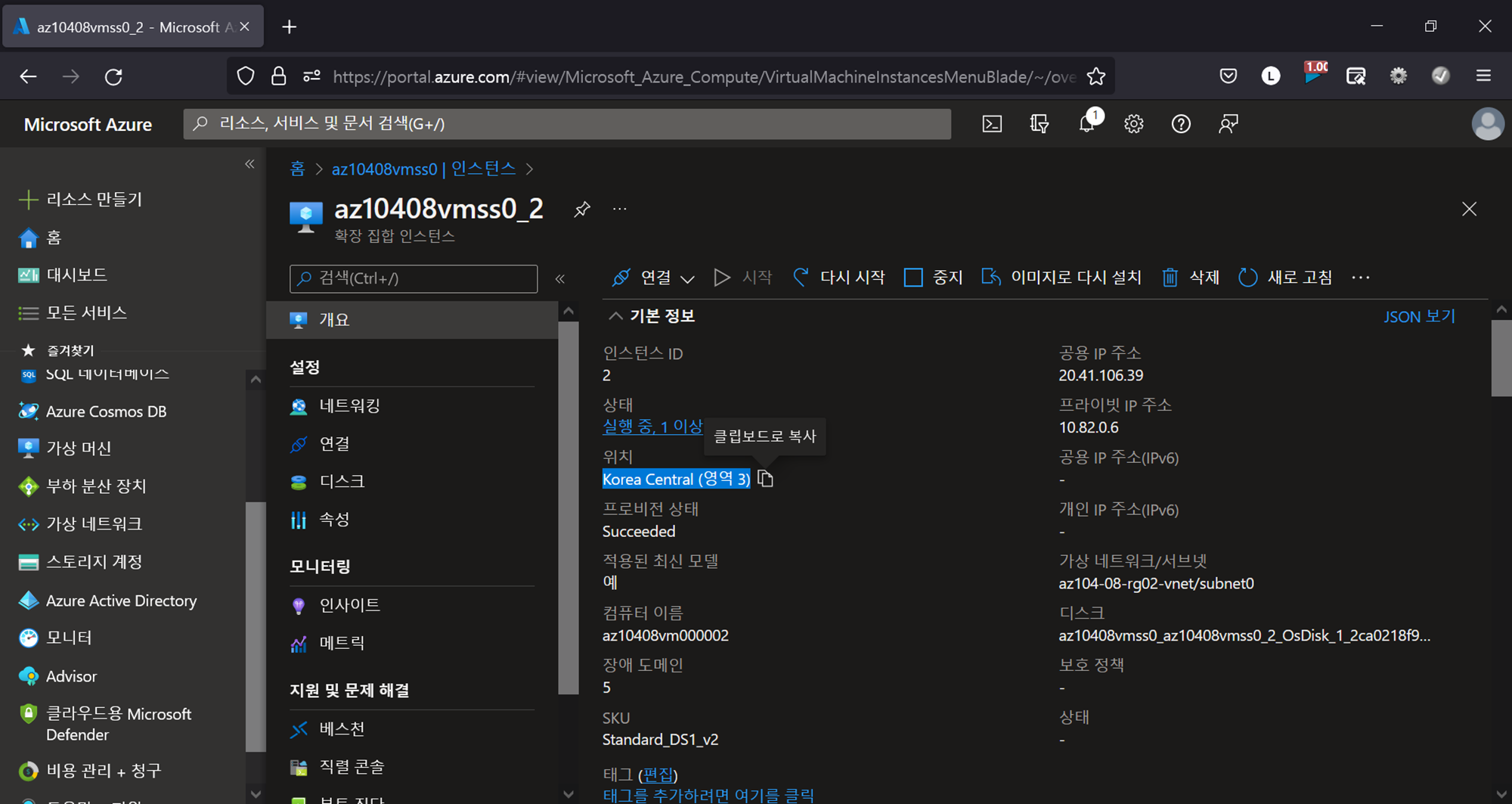The image size is (1512, 804).
Task: Click the Start (시작) button
Action: 743,278
